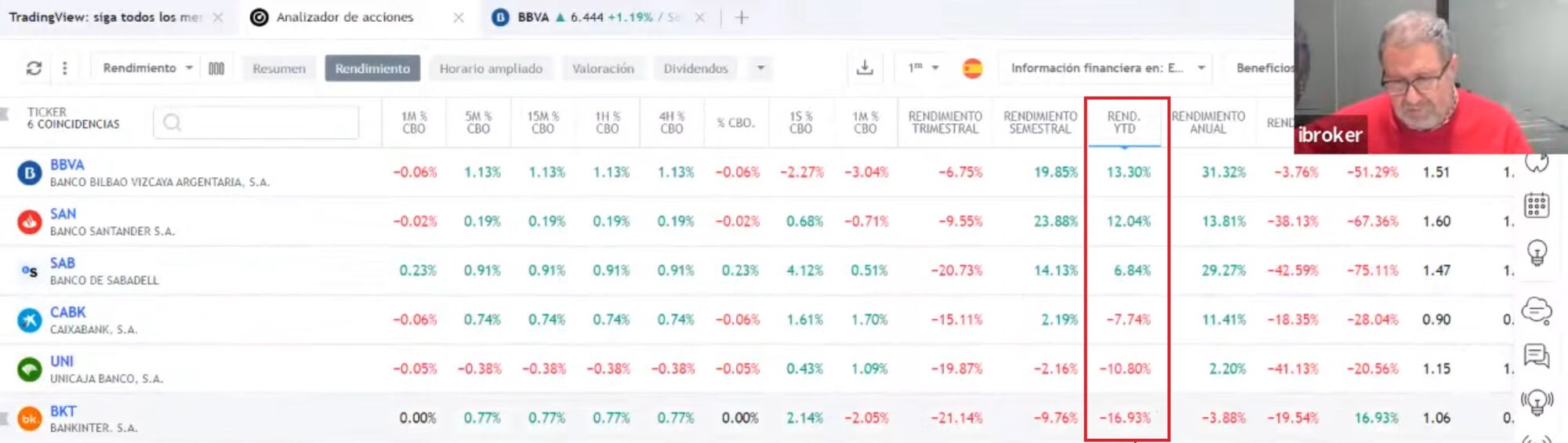Screen dimensions: 1568x443
Task: Expand more column tabs arrow after Dividendos
Action: (x=760, y=68)
